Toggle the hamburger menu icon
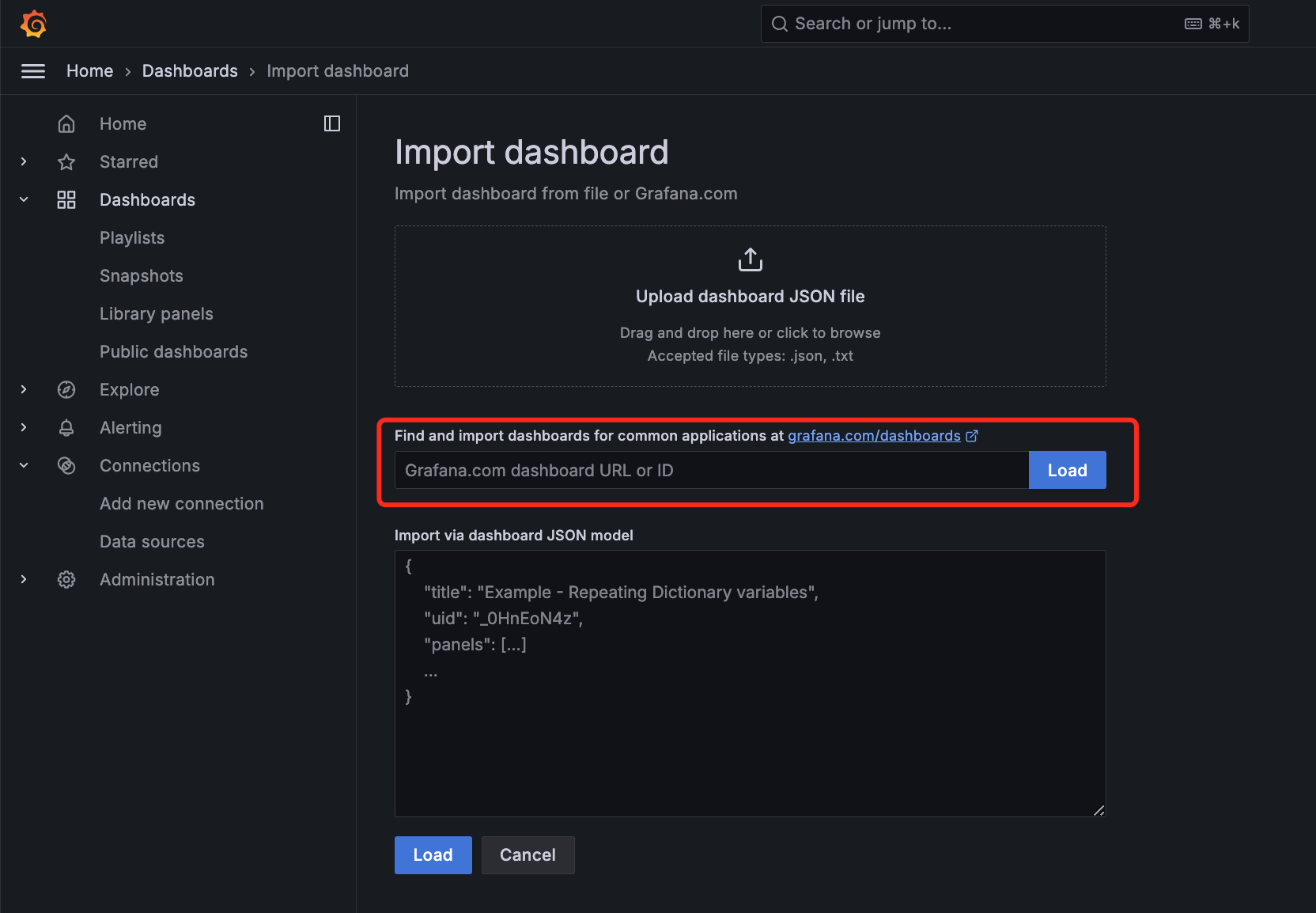This screenshot has width=1316, height=913. coord(33,71)
